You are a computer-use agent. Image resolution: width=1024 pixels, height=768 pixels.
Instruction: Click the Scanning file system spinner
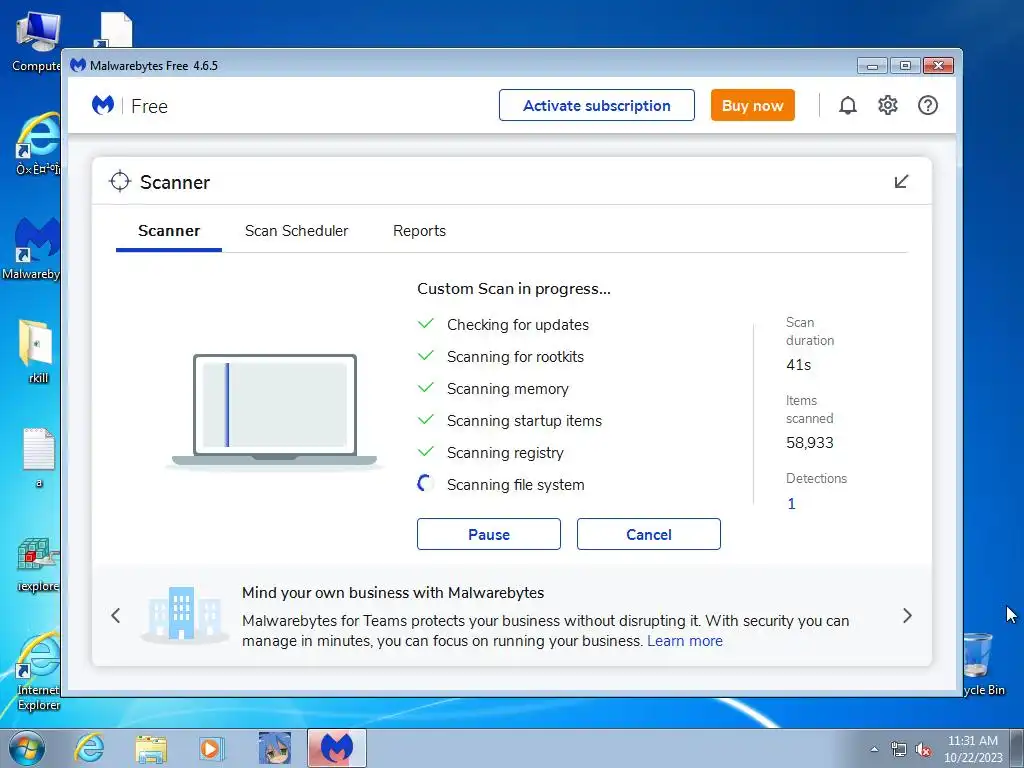coord(426,483)
